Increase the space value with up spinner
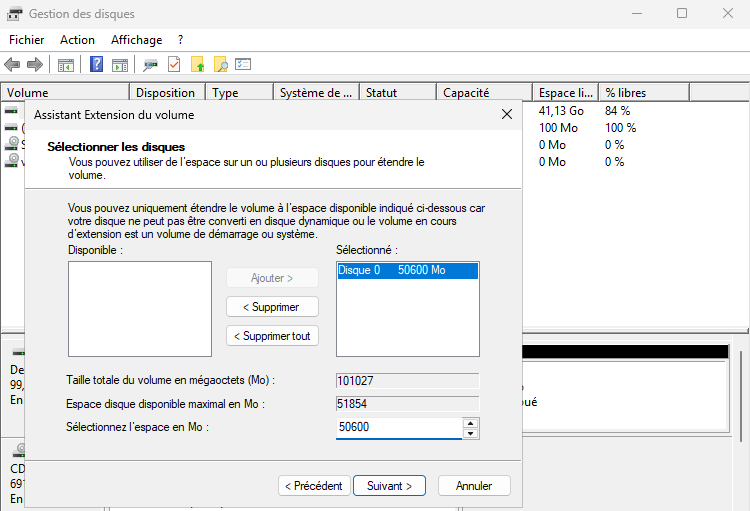The height and width of the screenshot is (511, 750). coord(471,423)
